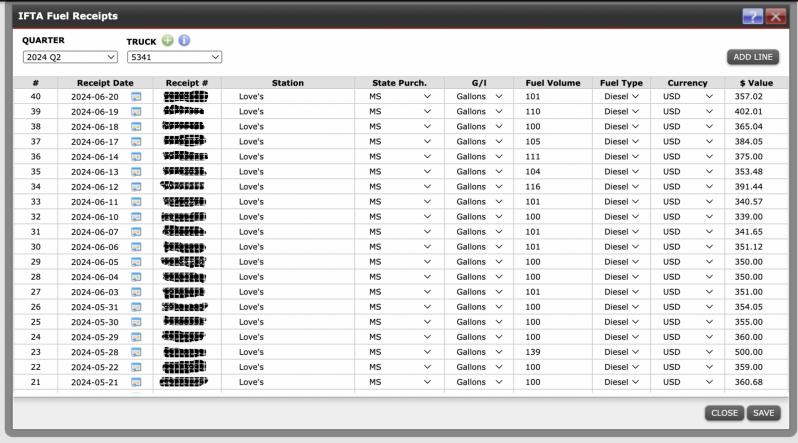The width and height of the screenshot is (798, 443).
Task: Open calendar icon for receipt 2024-06-19
Action: (x=136, y=112)
